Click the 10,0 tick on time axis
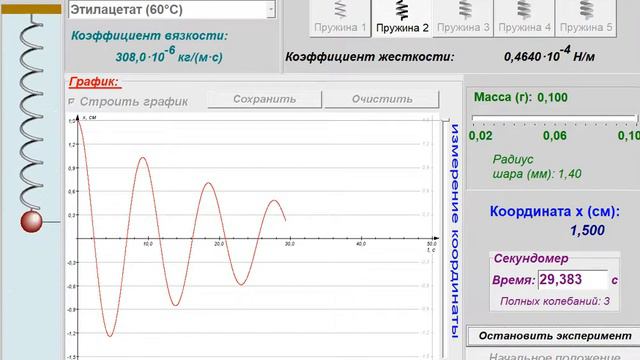The image size is (640, 360). tap(148, 244)
